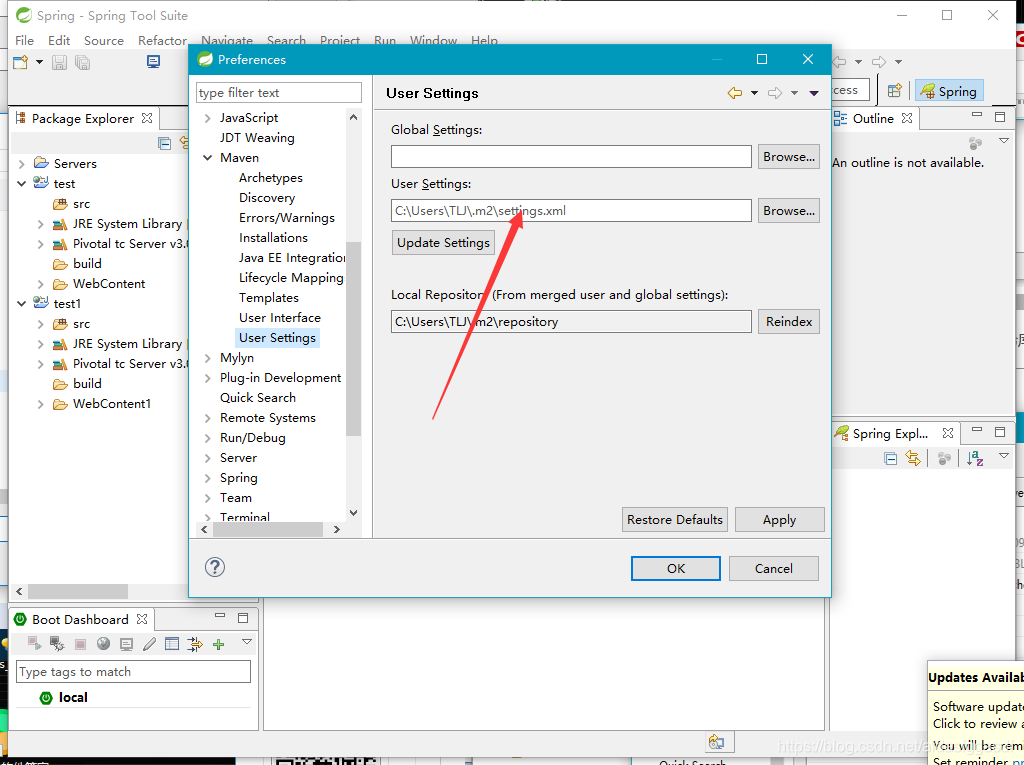Click the Apply button

[x=779, y=519]
